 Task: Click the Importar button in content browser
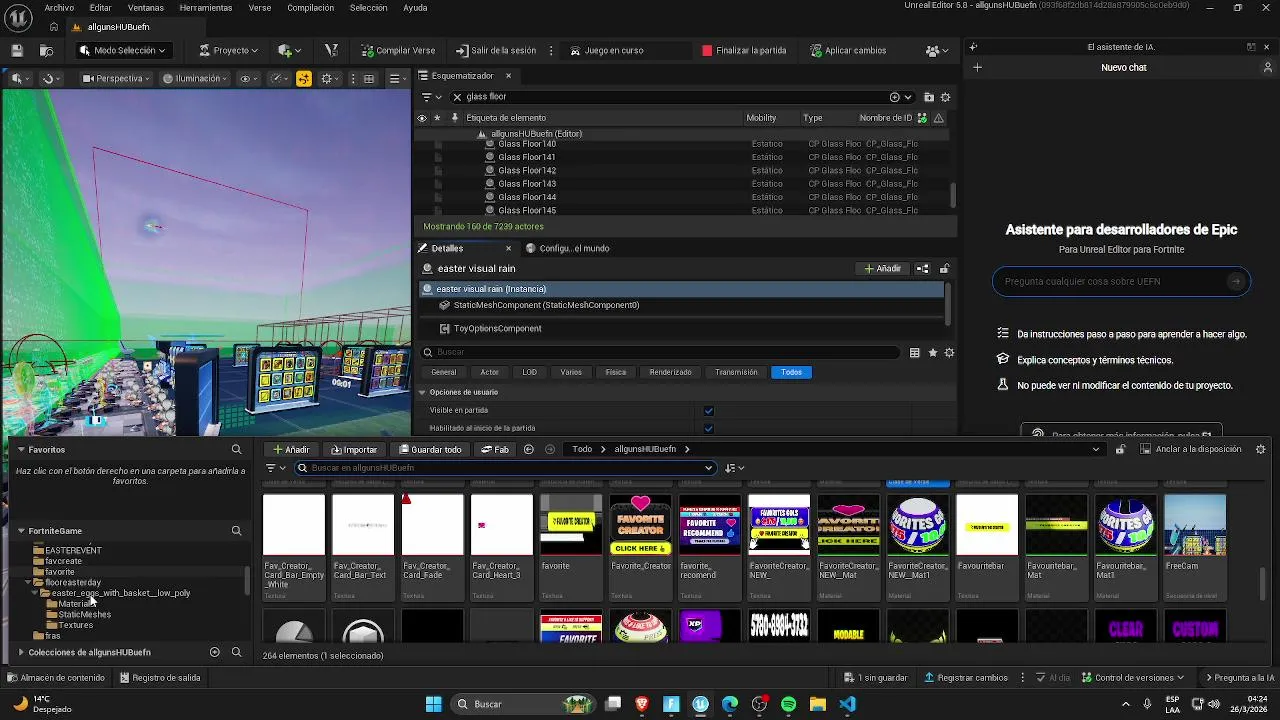coord(355,449)
